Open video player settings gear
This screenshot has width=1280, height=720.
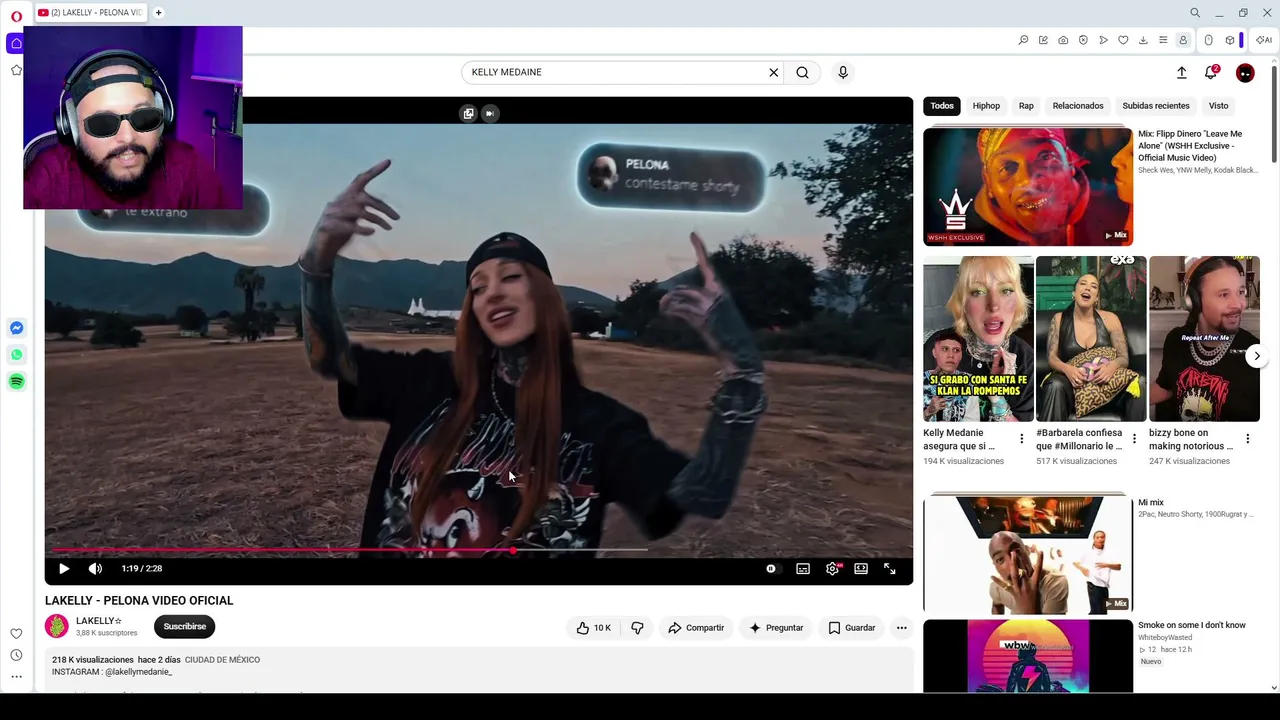coord(832,568)
